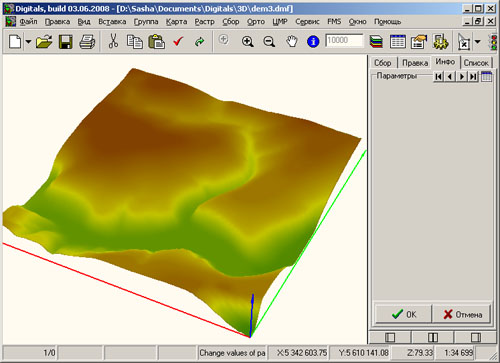The height and width of the screenshot is (363, 500).
Task: Expand the New document dropdown arrow
Action: coord(28,42)
